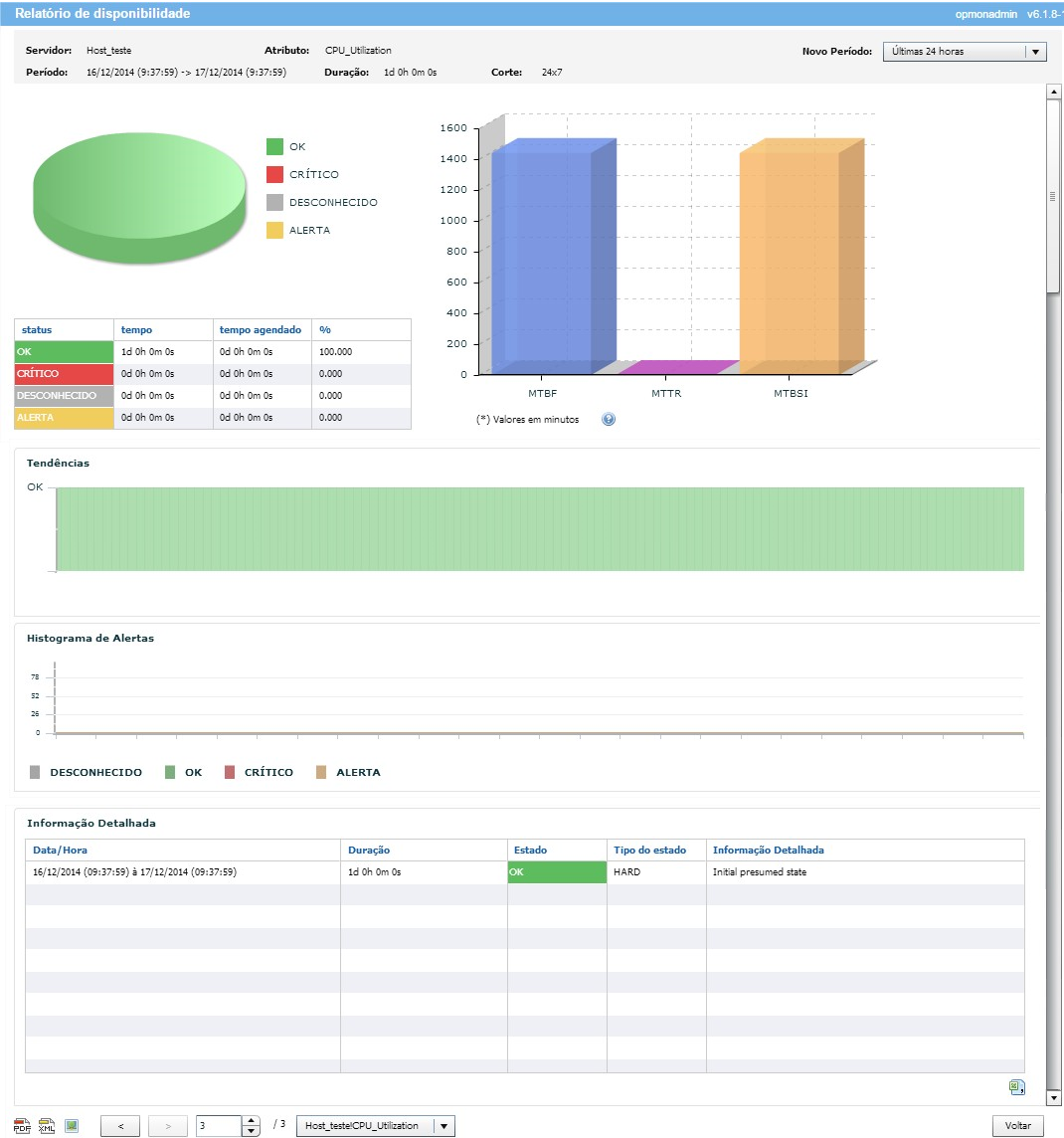Export the report as XML
This screenshot has height=1138, width=1064.
[47, 1126]
